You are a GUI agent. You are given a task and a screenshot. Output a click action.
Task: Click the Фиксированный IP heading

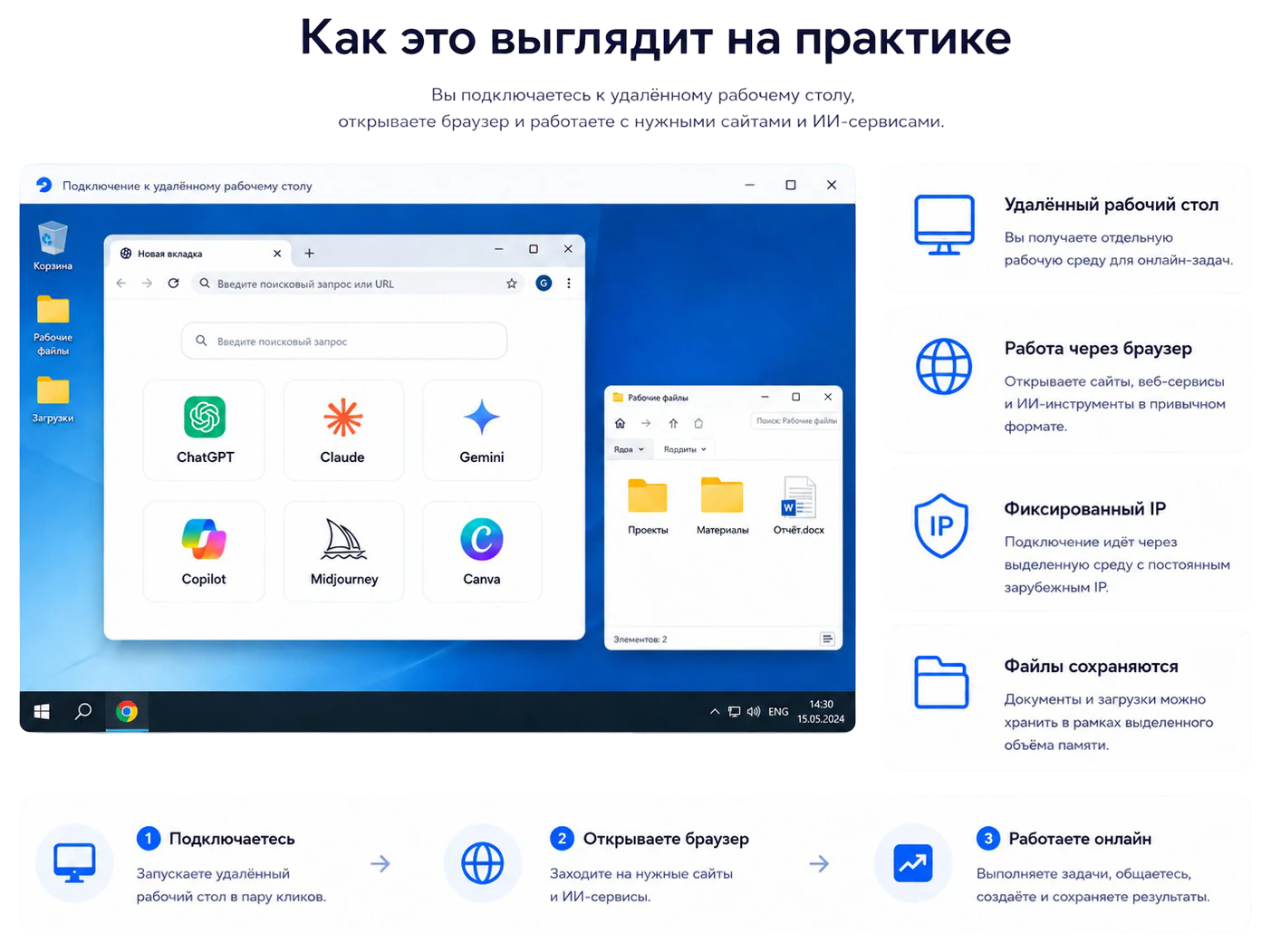tap(1085, 509)
